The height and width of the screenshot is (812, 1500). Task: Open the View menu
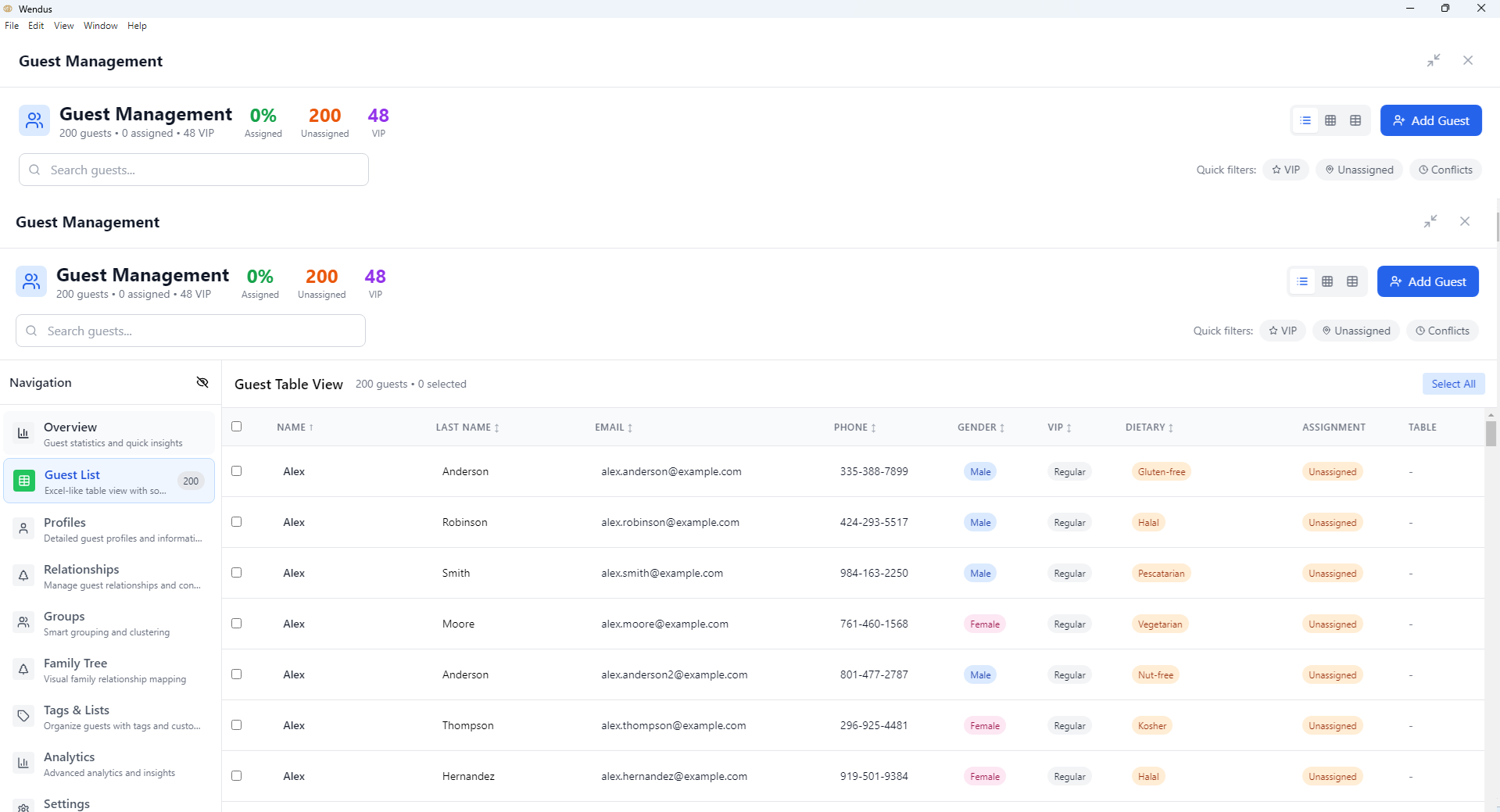(63, 25)
